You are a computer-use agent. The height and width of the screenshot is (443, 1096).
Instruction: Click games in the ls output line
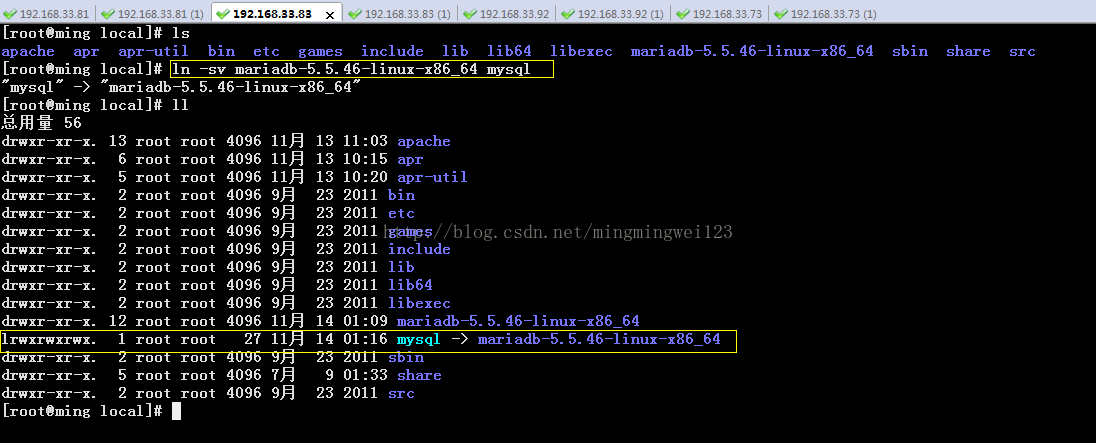pyautogui.click(x=320, y=51)
